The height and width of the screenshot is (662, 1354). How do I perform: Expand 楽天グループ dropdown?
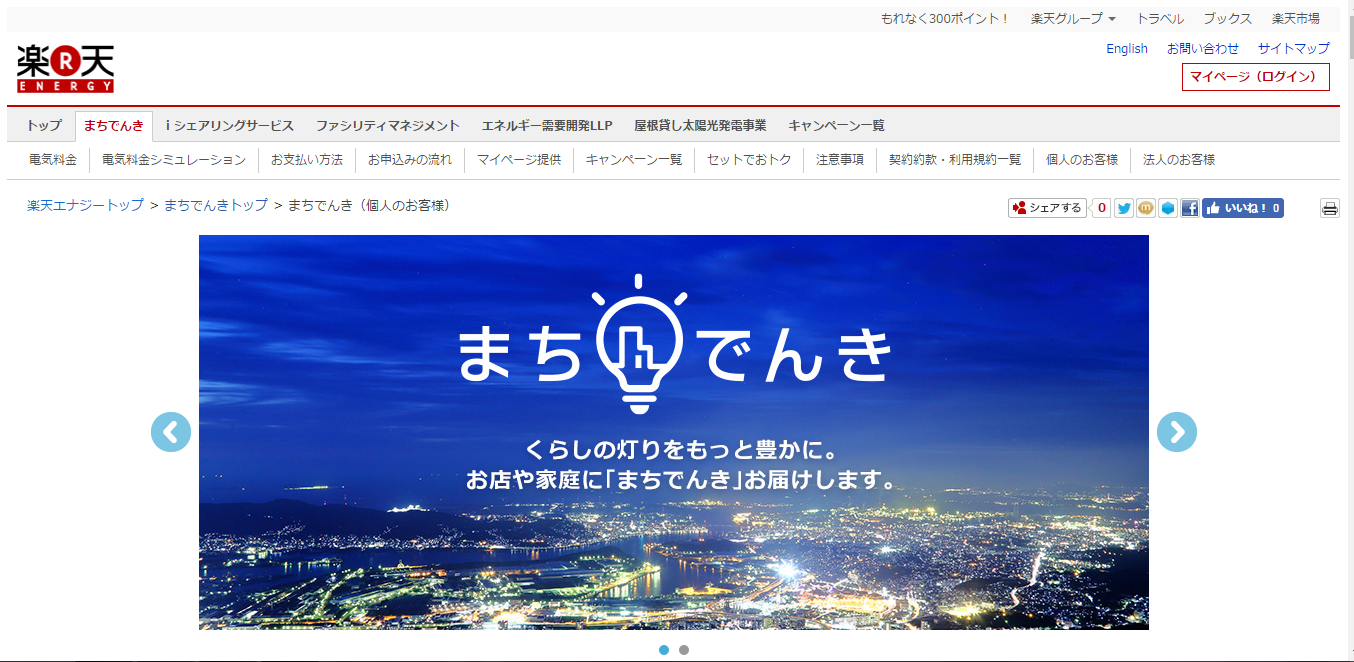click(x=1073, y=19)
